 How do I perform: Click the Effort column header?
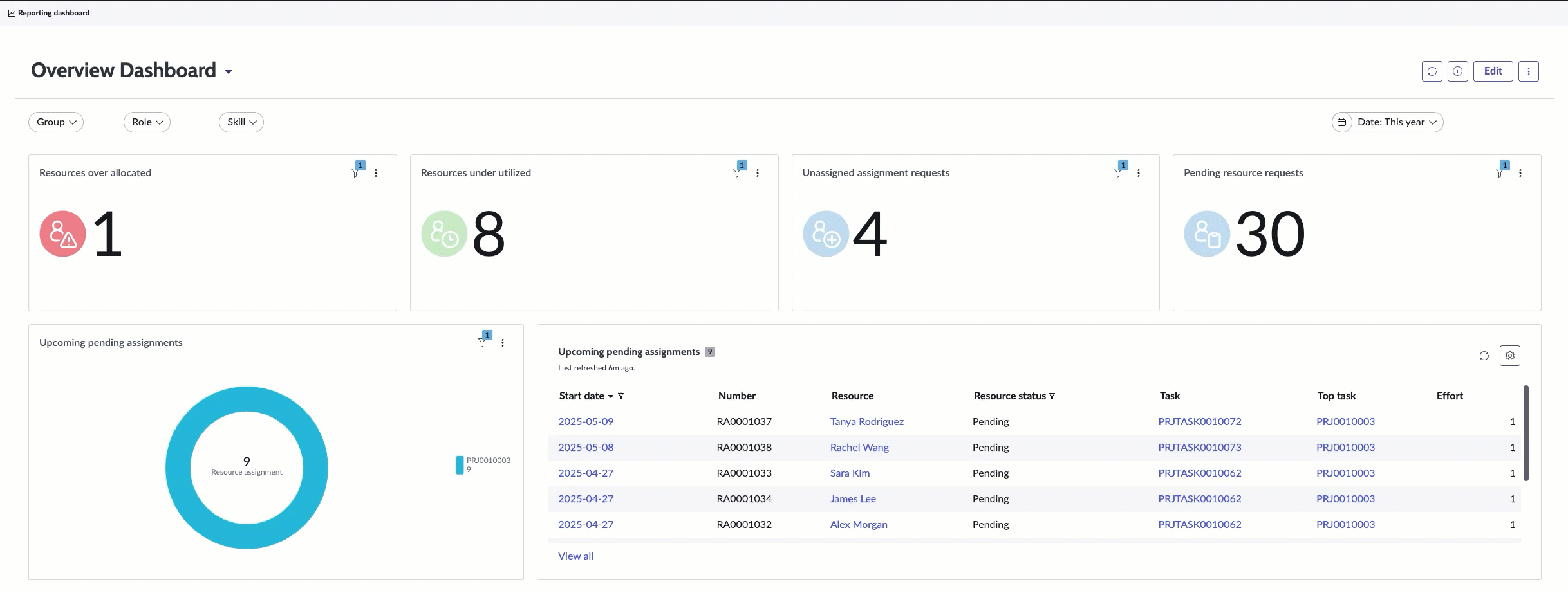[1450, 396]
